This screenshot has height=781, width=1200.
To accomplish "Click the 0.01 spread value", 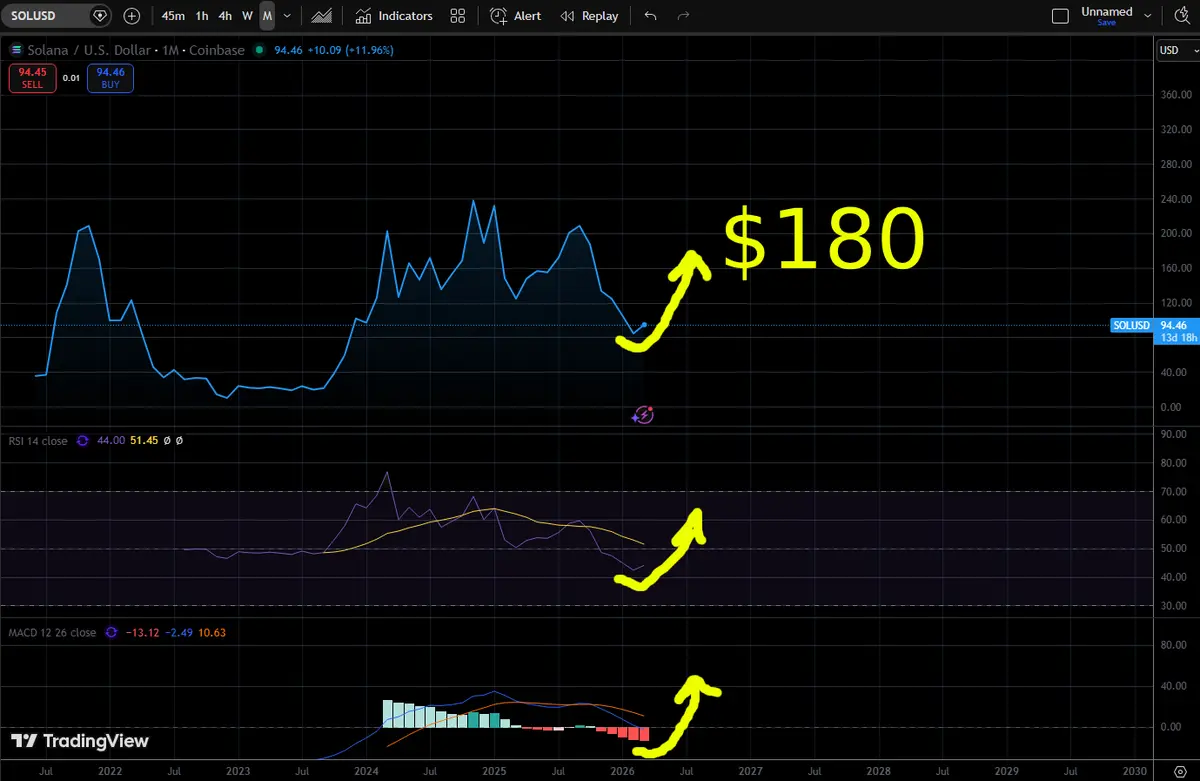I will tap(71, 78).
